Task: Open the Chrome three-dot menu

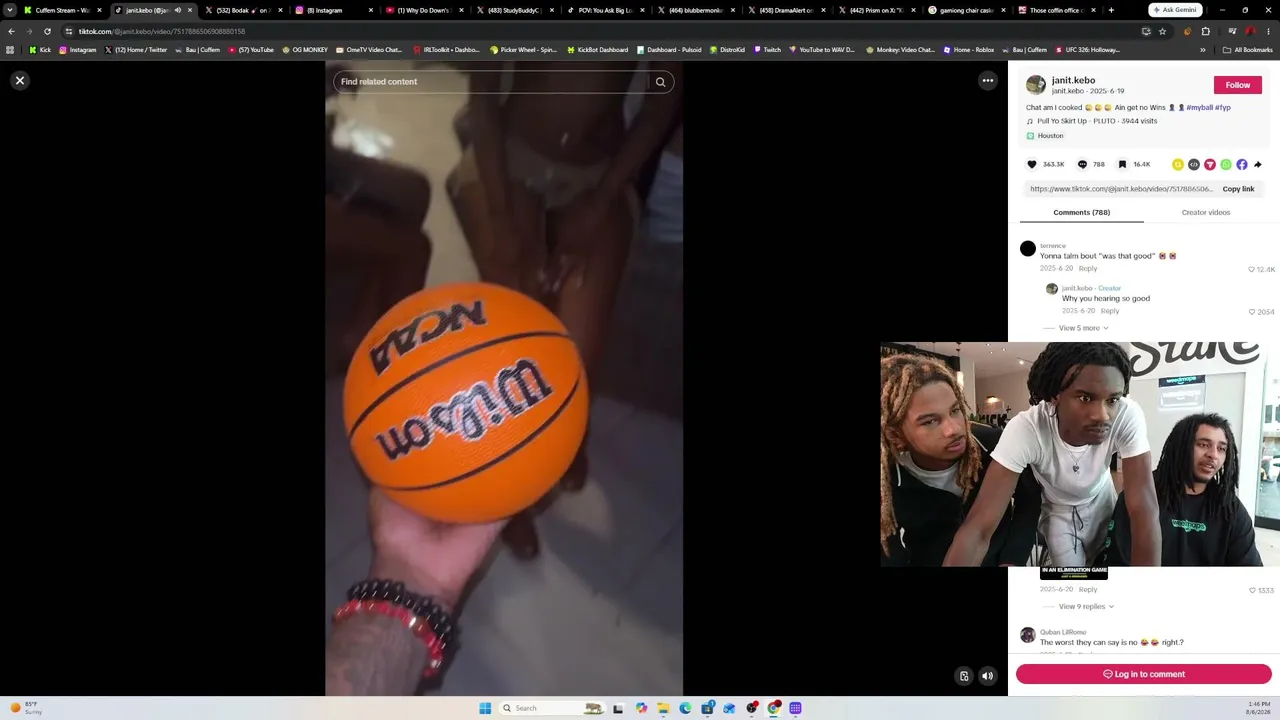Action: pyautogui.click(x=1268, y=31)
